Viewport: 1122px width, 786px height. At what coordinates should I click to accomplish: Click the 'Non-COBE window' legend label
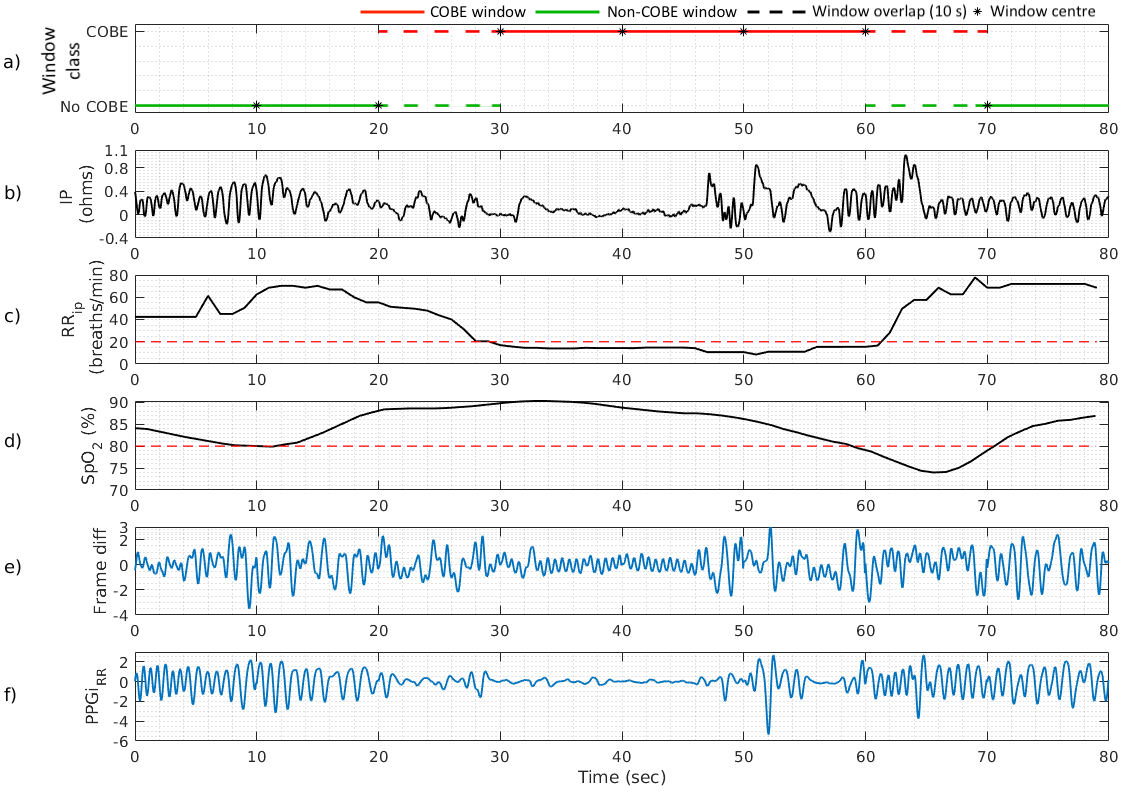coord(671,11)
